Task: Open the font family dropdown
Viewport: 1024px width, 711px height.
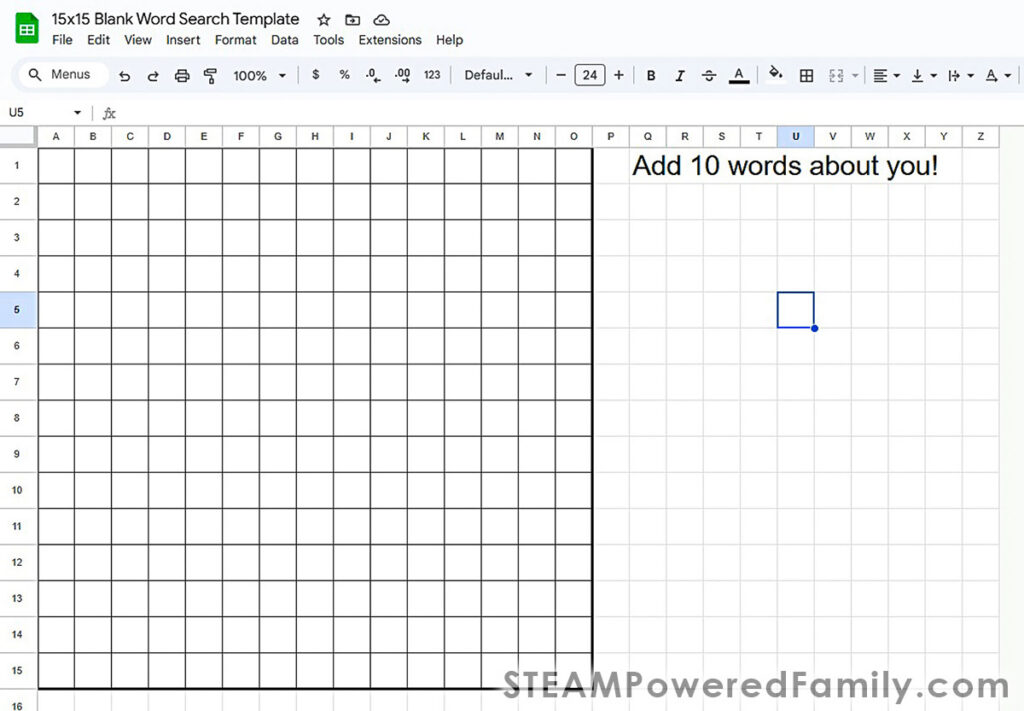Action: 497,75
